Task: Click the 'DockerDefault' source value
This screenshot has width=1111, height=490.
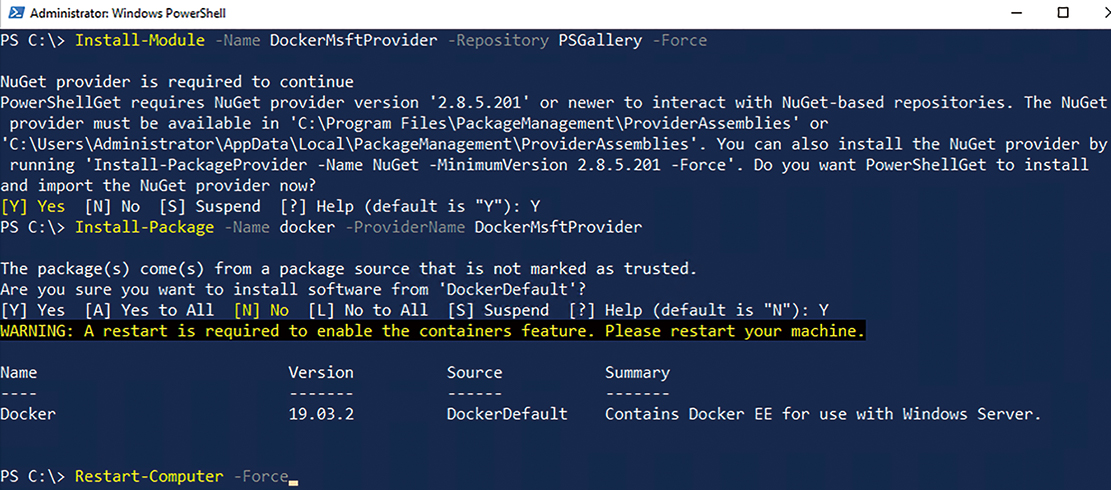Action: [507, 414]
